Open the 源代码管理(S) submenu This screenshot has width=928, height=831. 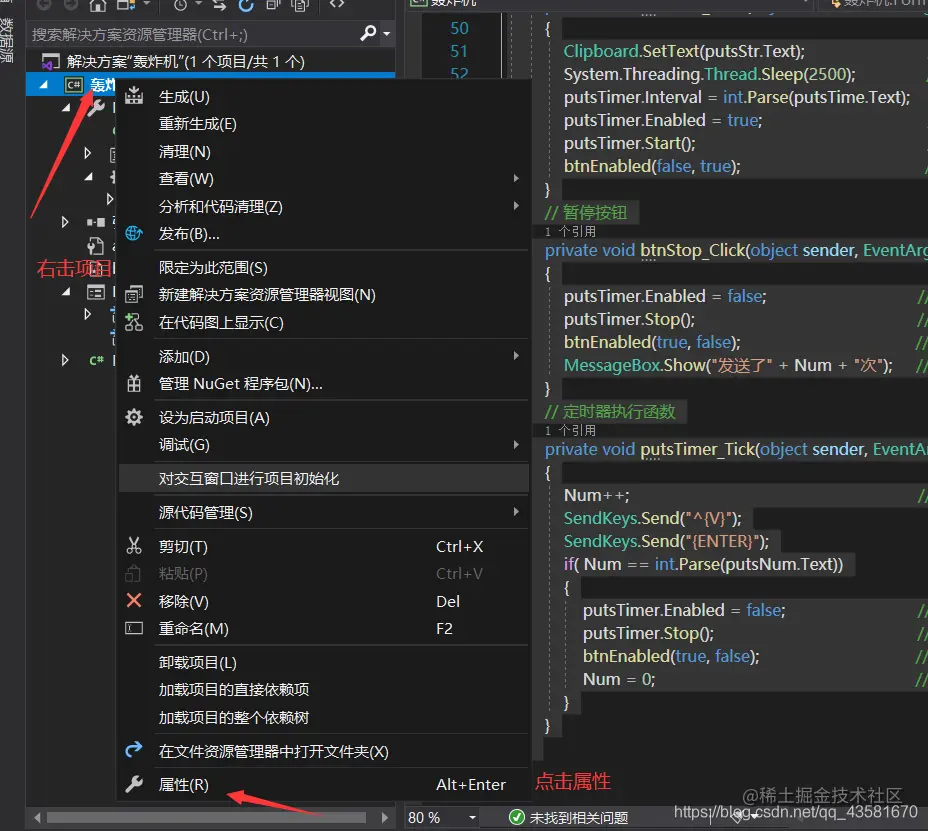pos(516,511)
